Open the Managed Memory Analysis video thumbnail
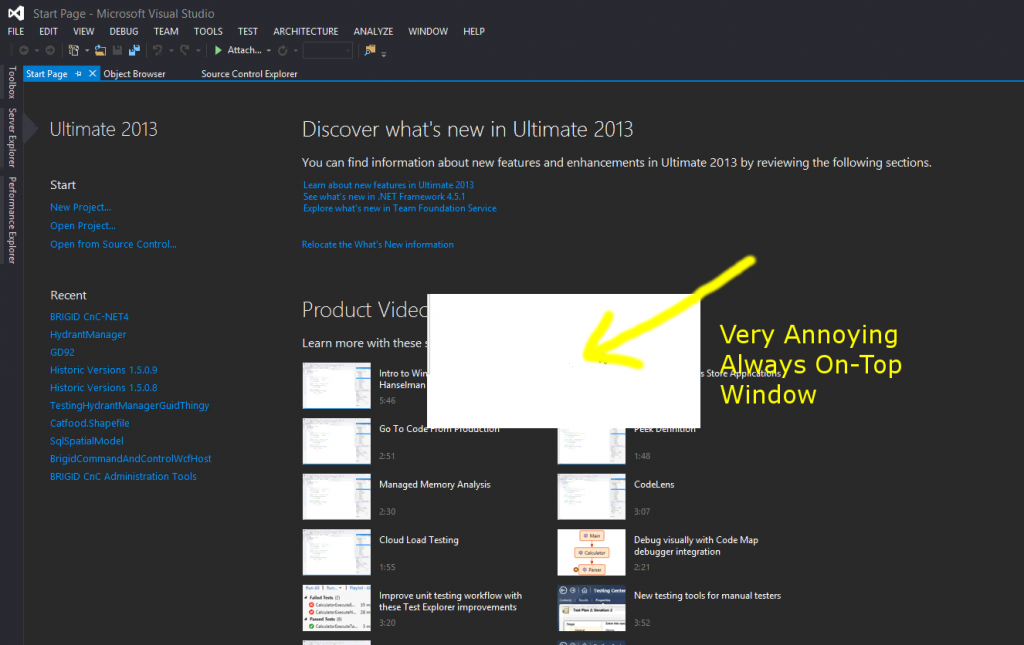The image size is (1024, 645). pyautogui.click(x=336, y=497)
